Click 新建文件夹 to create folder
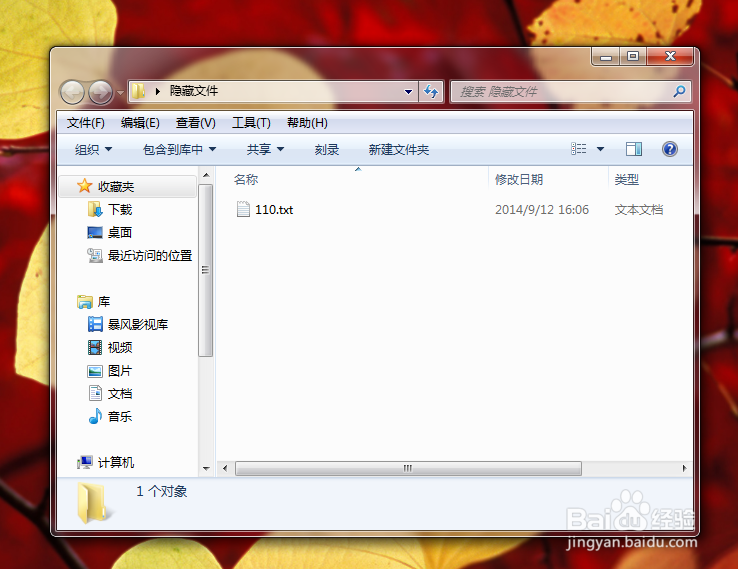 (399, 150)
